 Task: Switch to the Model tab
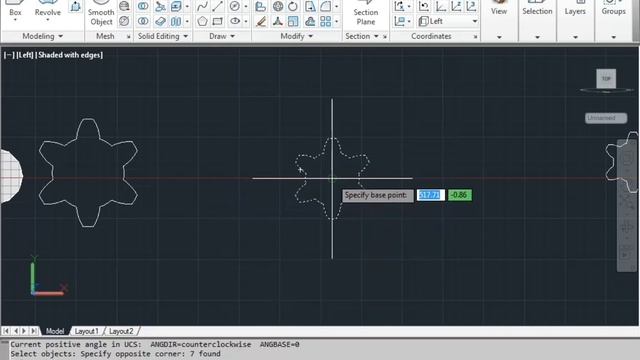(55, 331)
